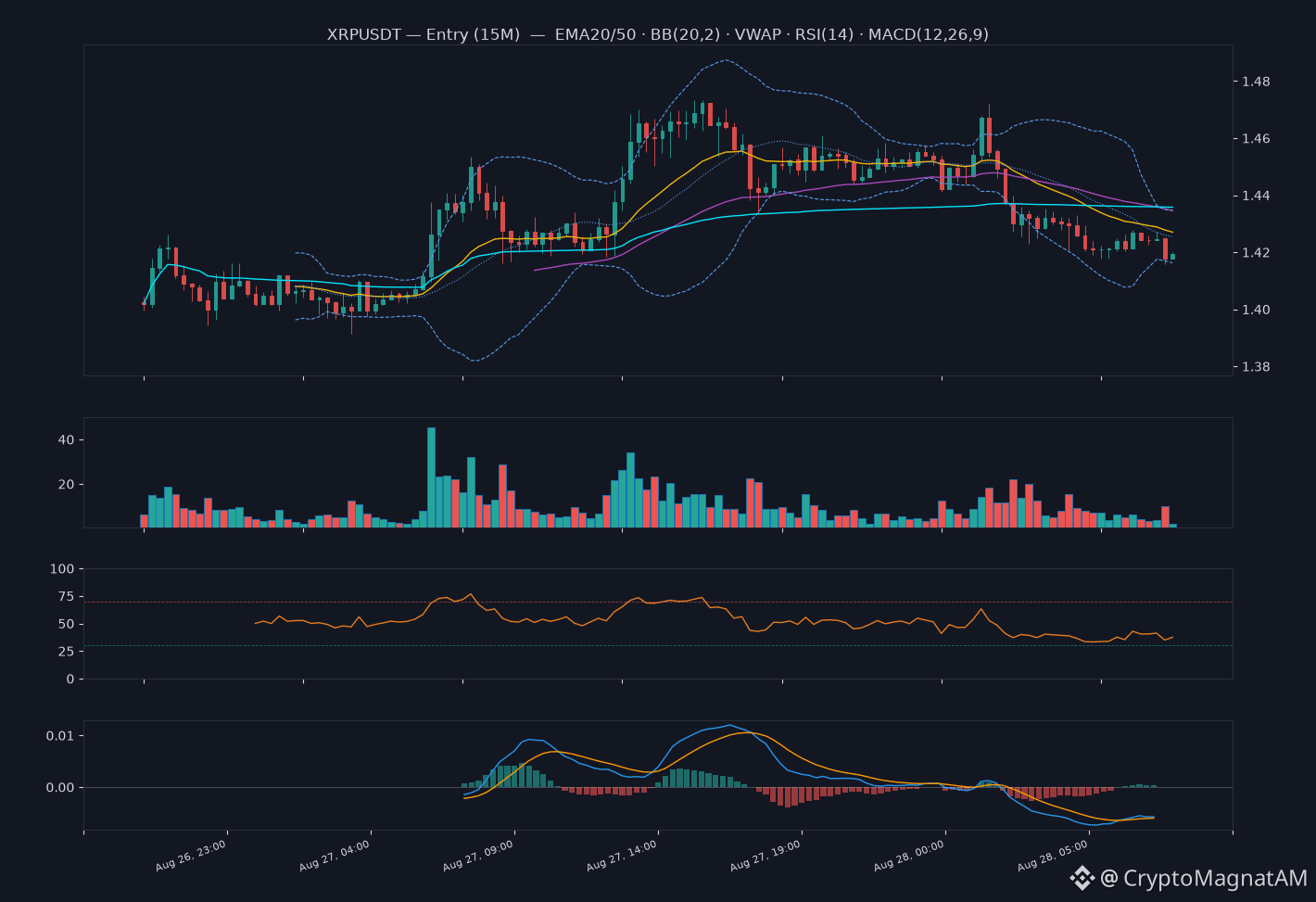Click the 1.40 price axis label
The height and width of the screenshot is (902, 1316).
coord(1257,310)
